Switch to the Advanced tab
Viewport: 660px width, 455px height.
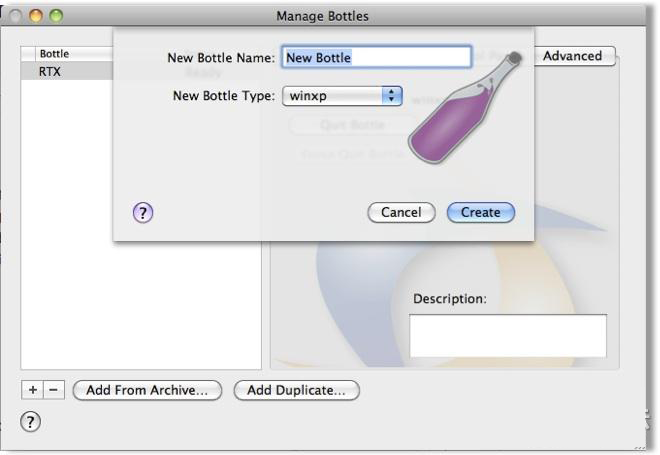tap(572, 56)
